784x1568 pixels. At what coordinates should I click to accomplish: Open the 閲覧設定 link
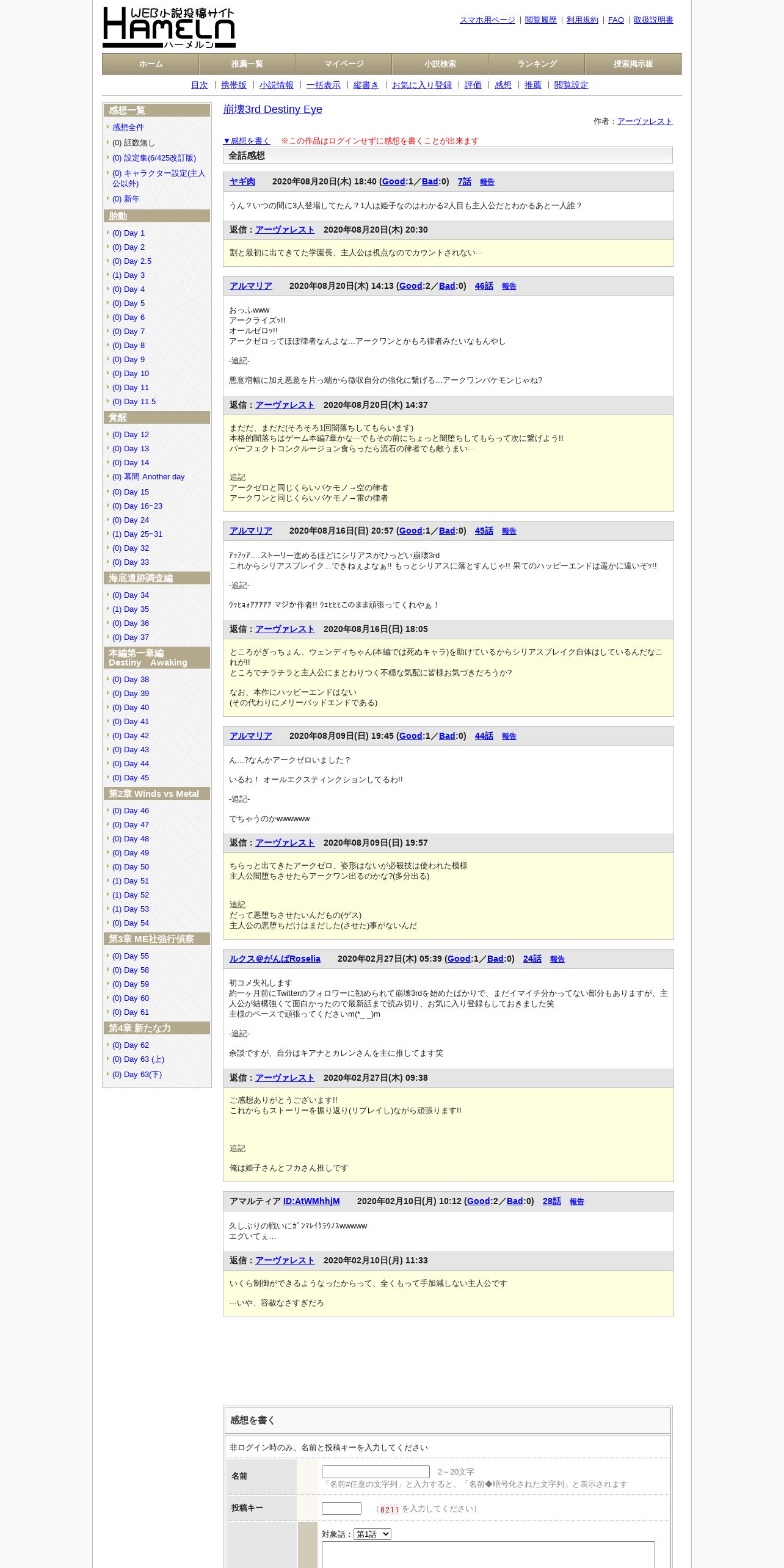tap(572, 85)
